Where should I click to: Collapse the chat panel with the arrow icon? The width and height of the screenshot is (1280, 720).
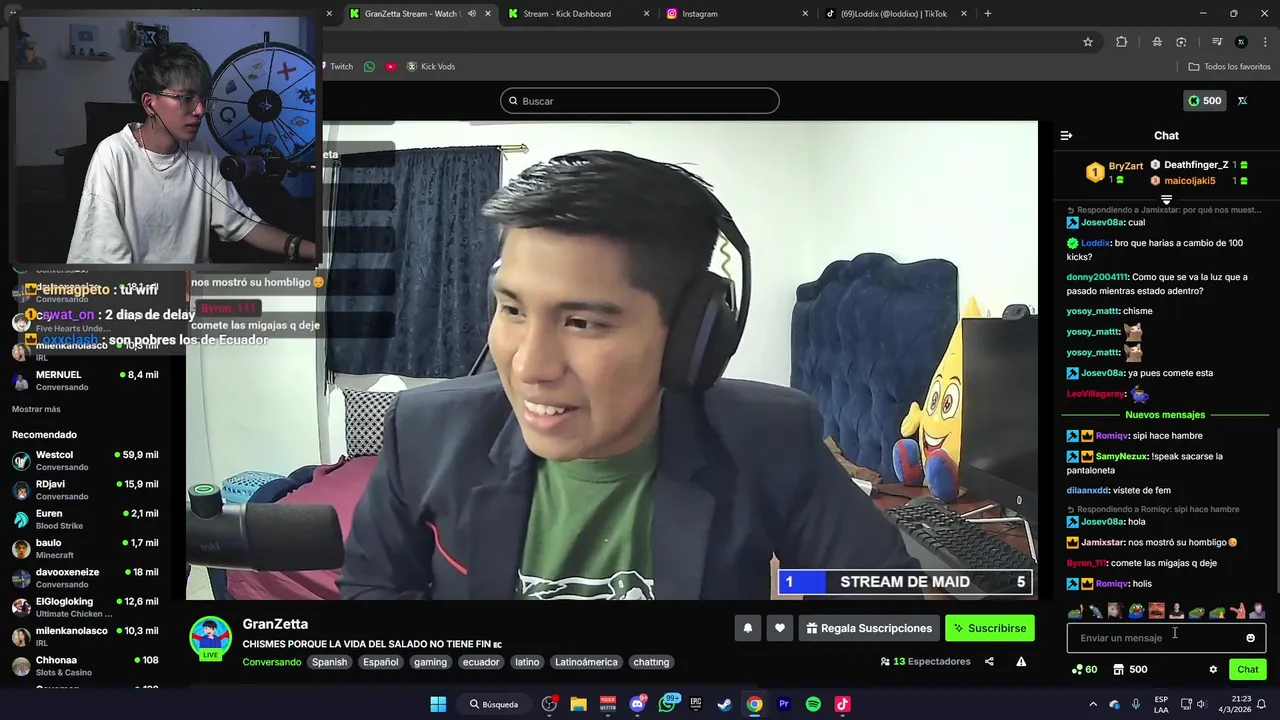(x=1066, y=135)
